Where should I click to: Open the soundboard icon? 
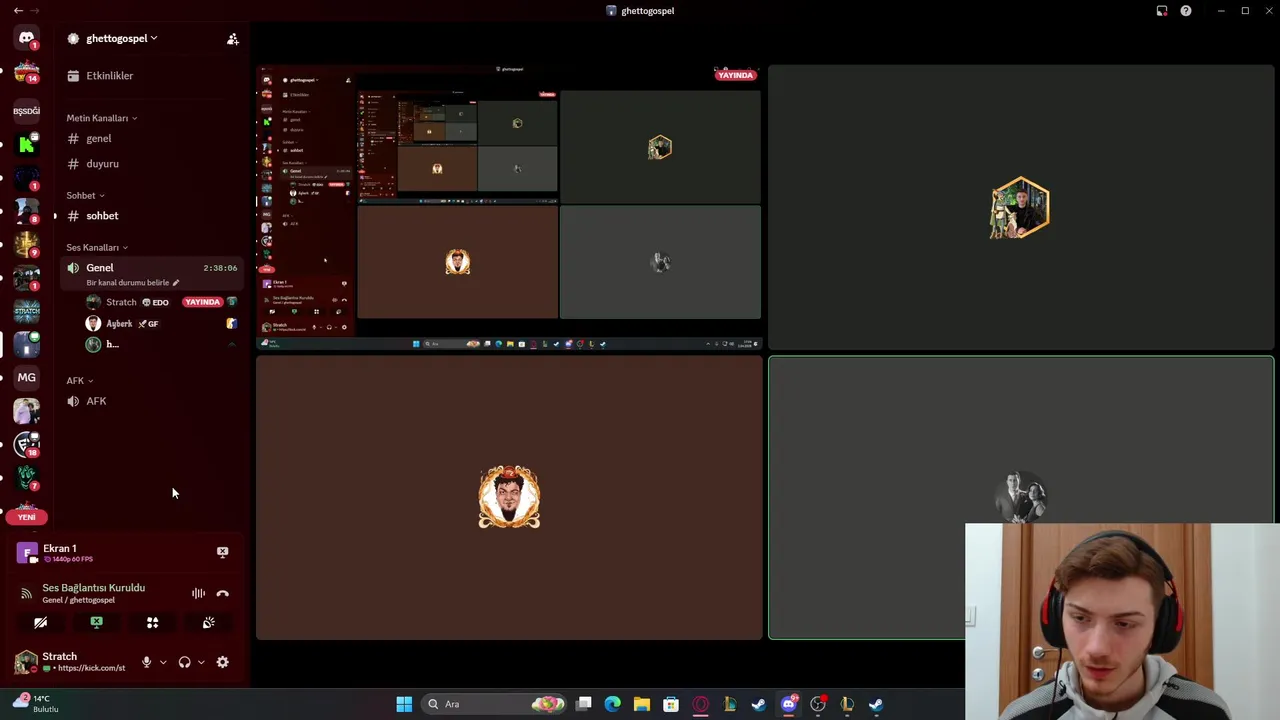tap(208, 623)
